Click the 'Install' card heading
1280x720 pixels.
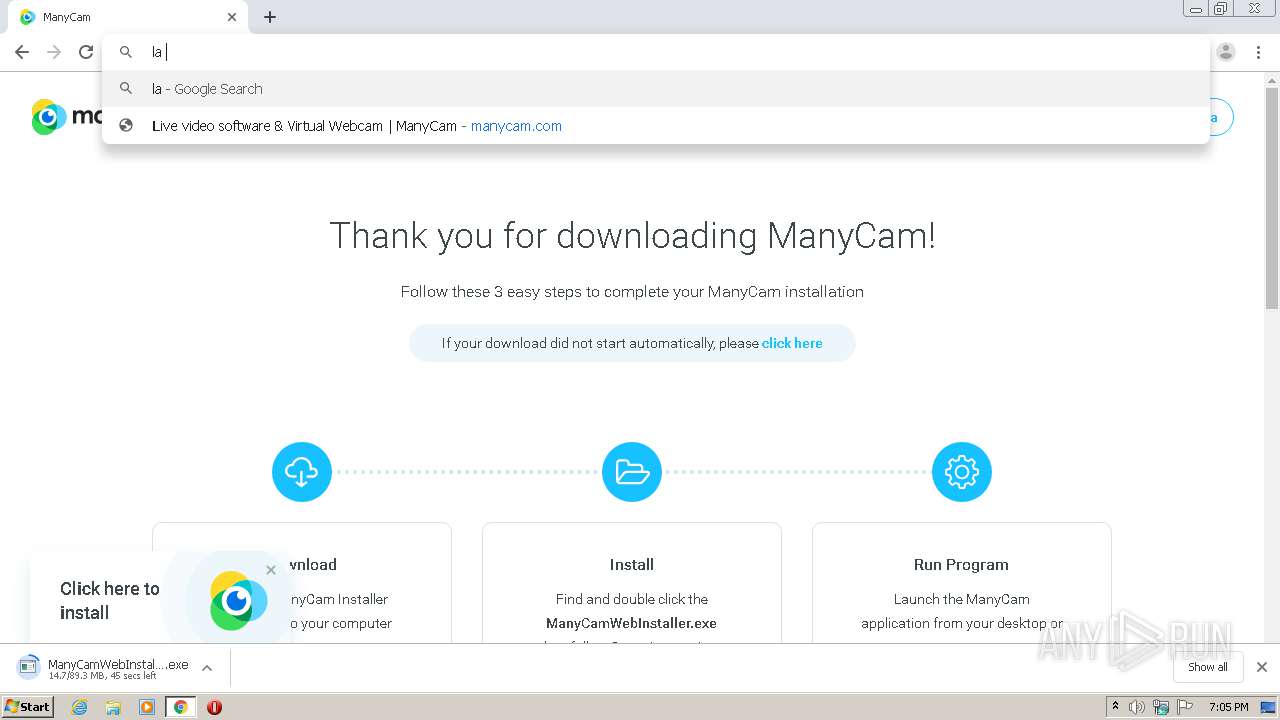click(632, 565)
